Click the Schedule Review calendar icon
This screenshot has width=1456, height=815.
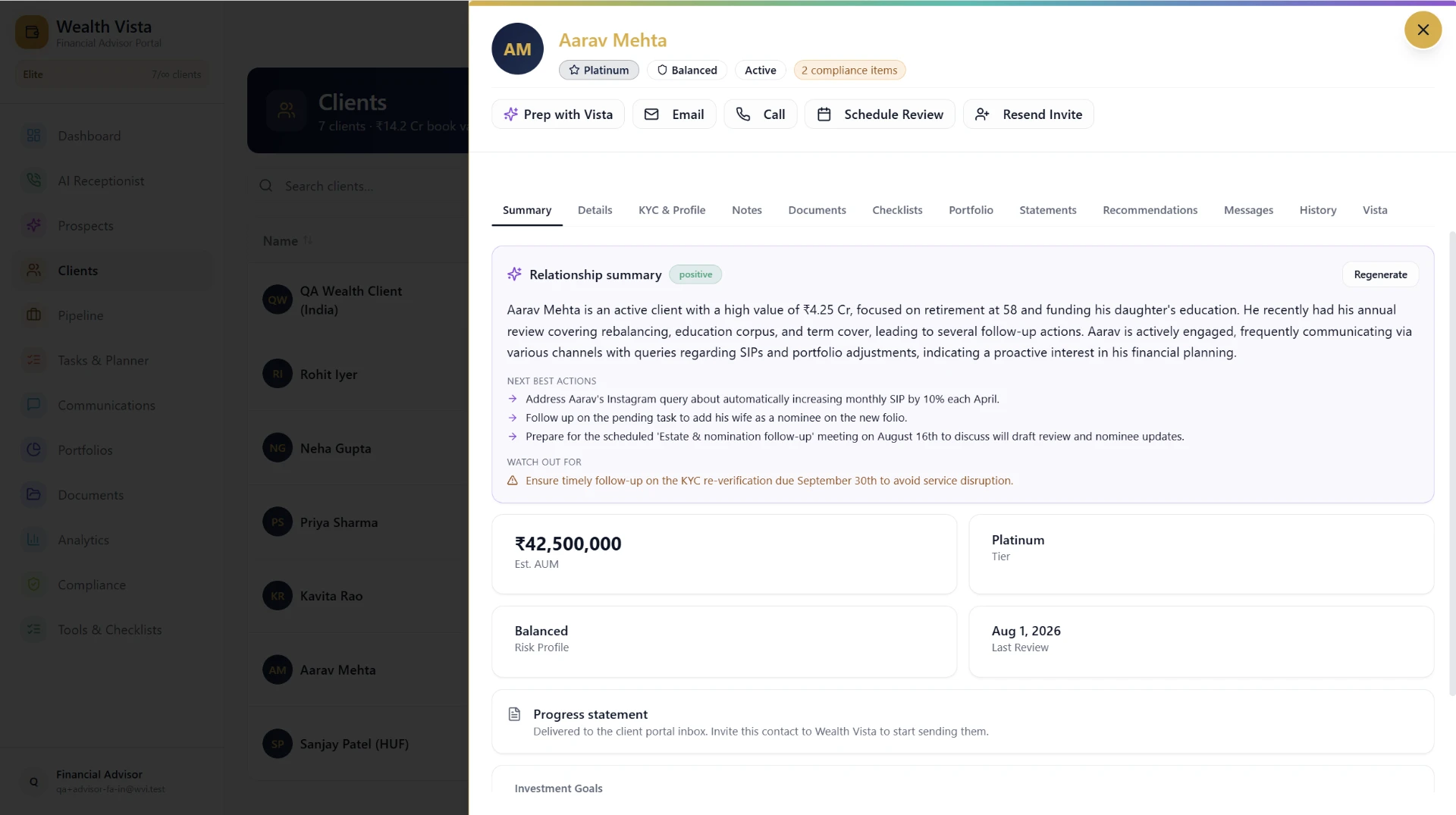click(x=824, y=114)
